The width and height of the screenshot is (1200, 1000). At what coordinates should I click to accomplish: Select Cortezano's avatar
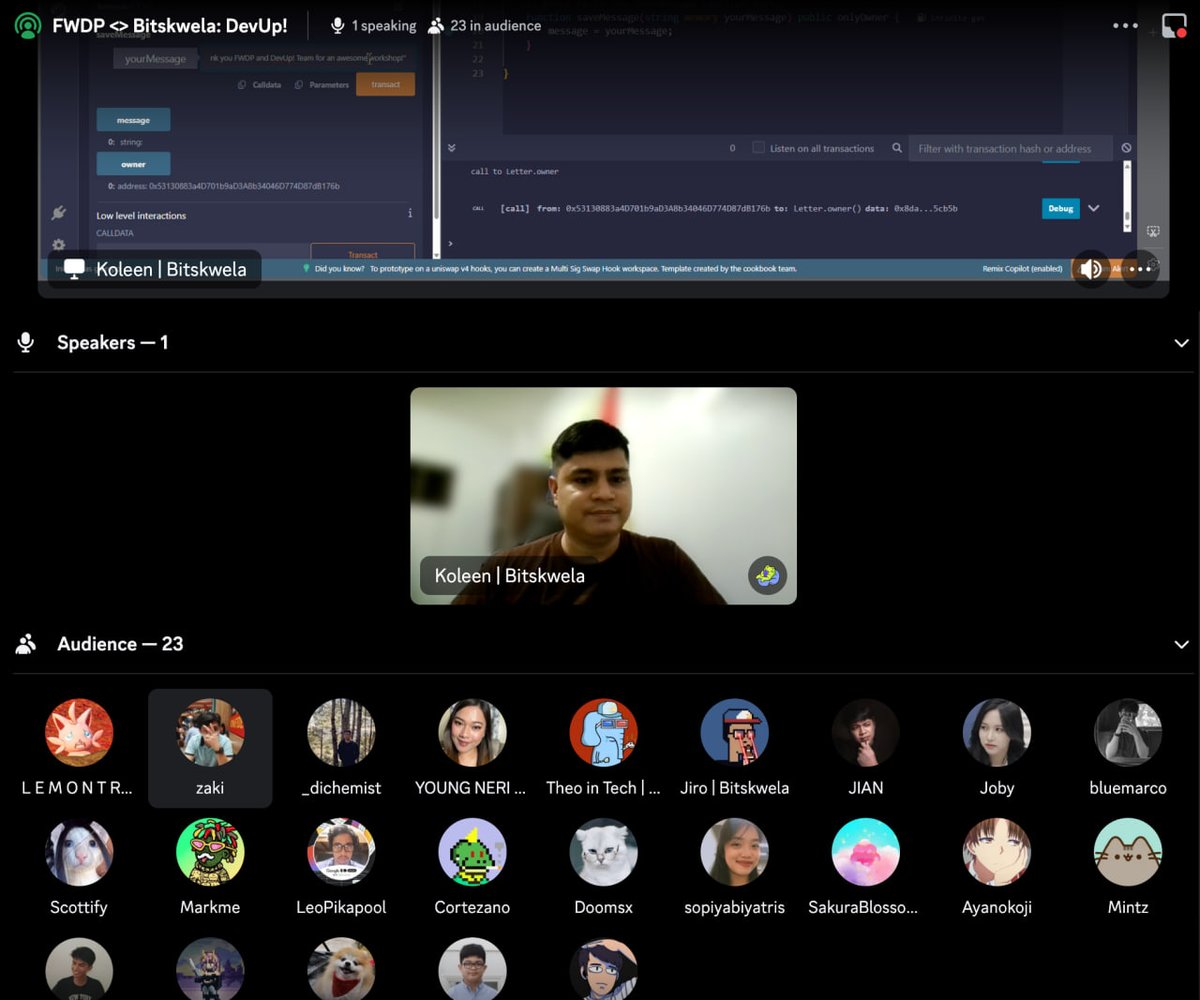(x=472, y=852)
